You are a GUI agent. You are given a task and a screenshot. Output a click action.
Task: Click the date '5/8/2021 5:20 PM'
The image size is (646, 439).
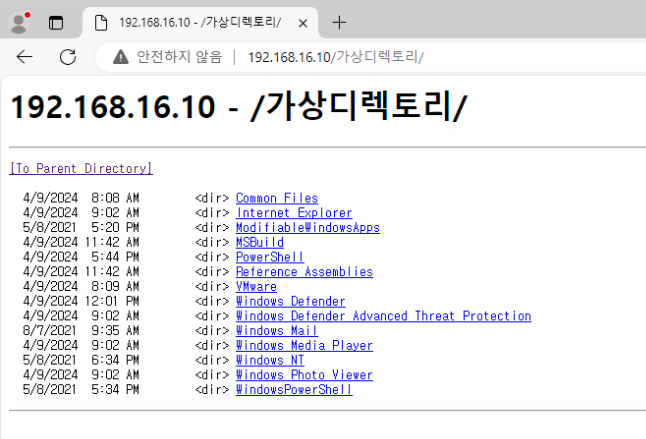(81, 227)
